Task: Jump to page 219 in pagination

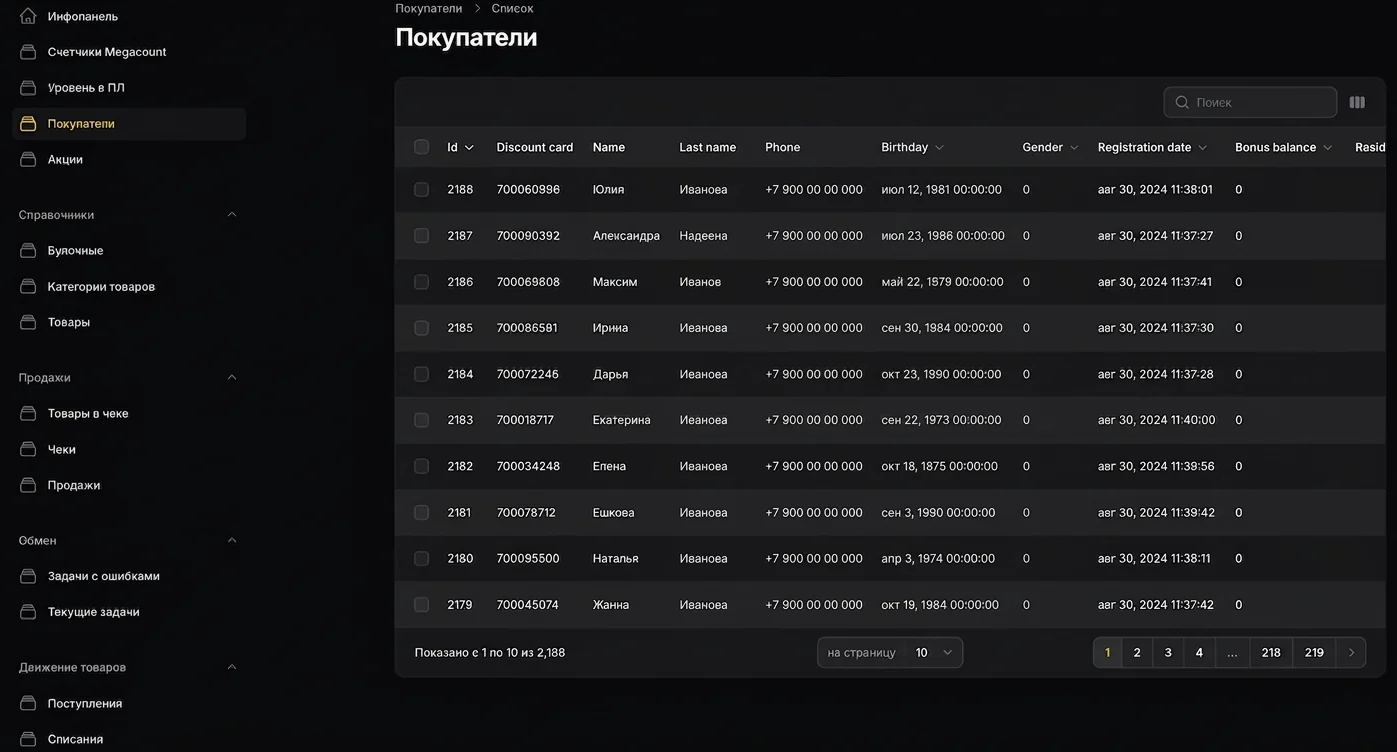Action: click(1314, 652)
